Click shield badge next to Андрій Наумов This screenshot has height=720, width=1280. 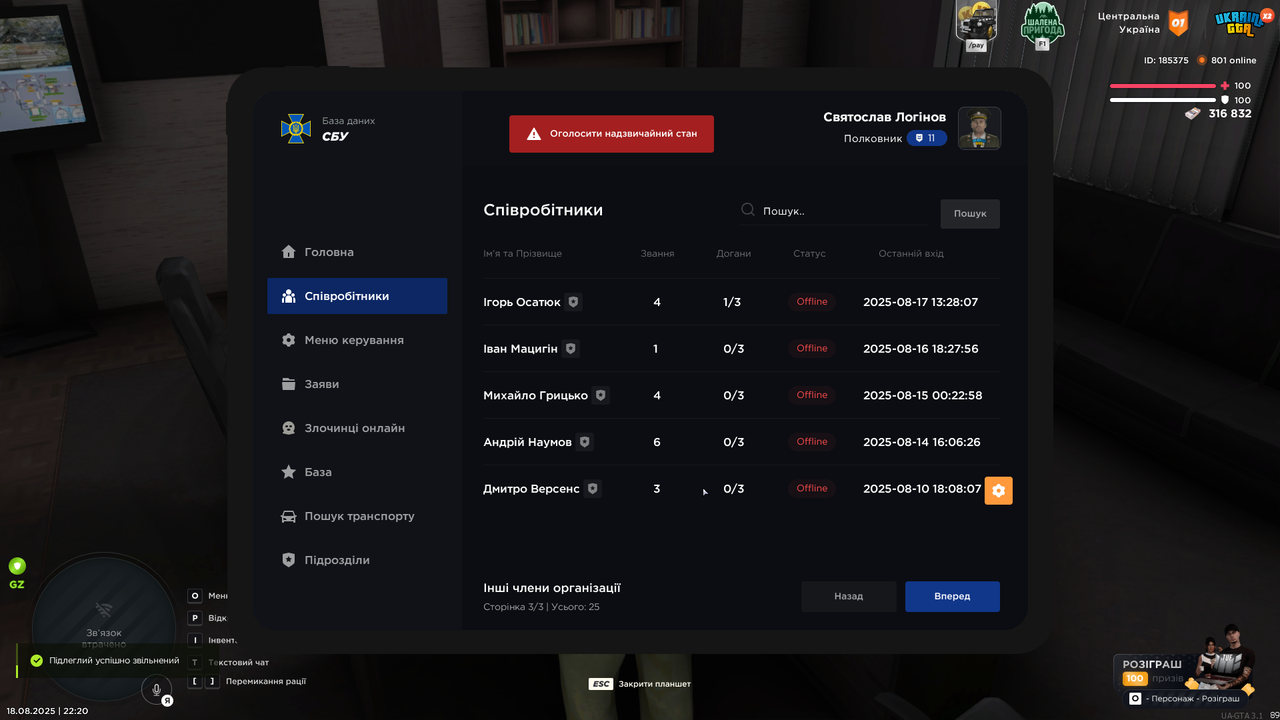pyautogui.click(x=584, y=442)
